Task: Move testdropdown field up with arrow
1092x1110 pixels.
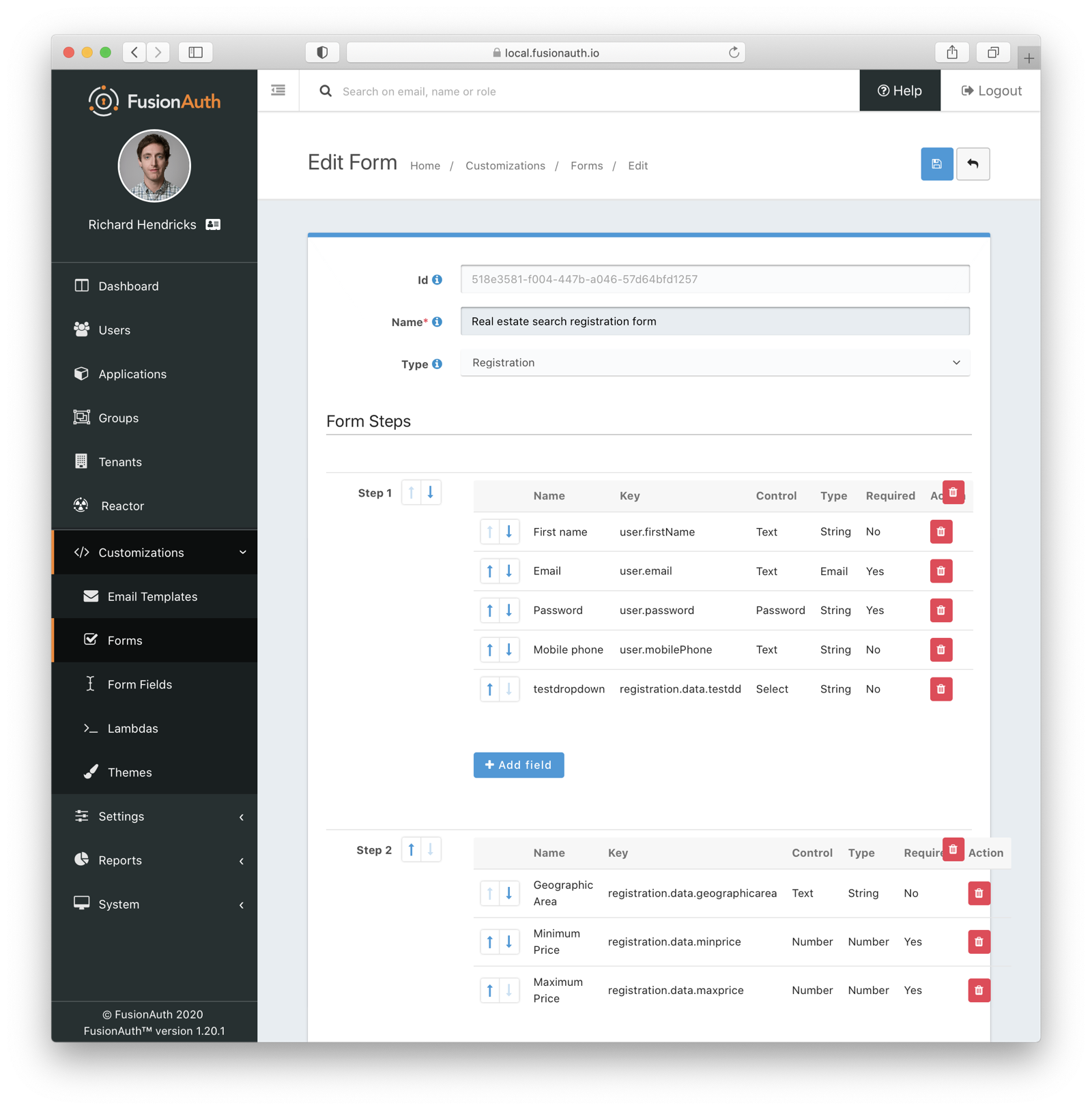Action: point(490,689)
